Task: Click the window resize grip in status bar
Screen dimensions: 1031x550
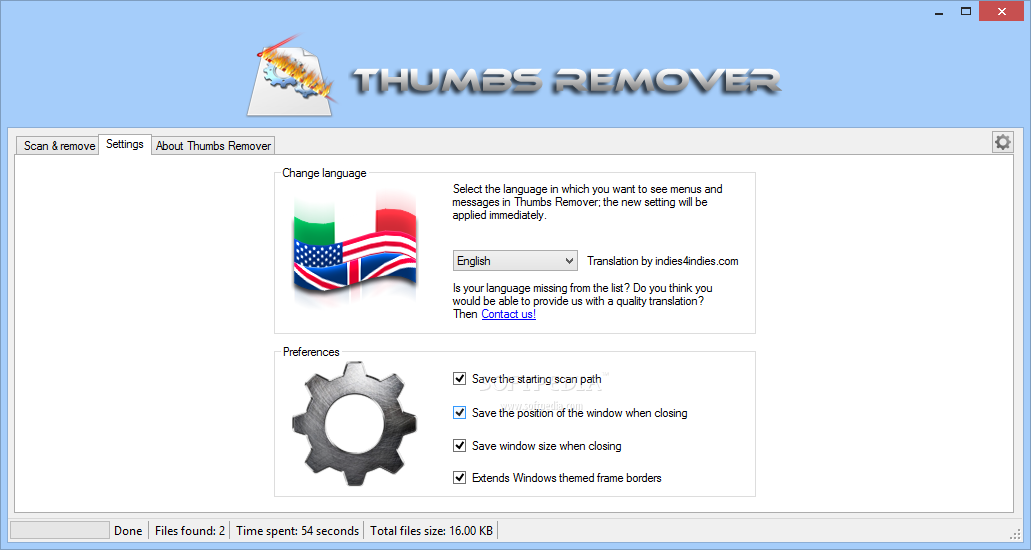Action: (x=1015, y=533)
